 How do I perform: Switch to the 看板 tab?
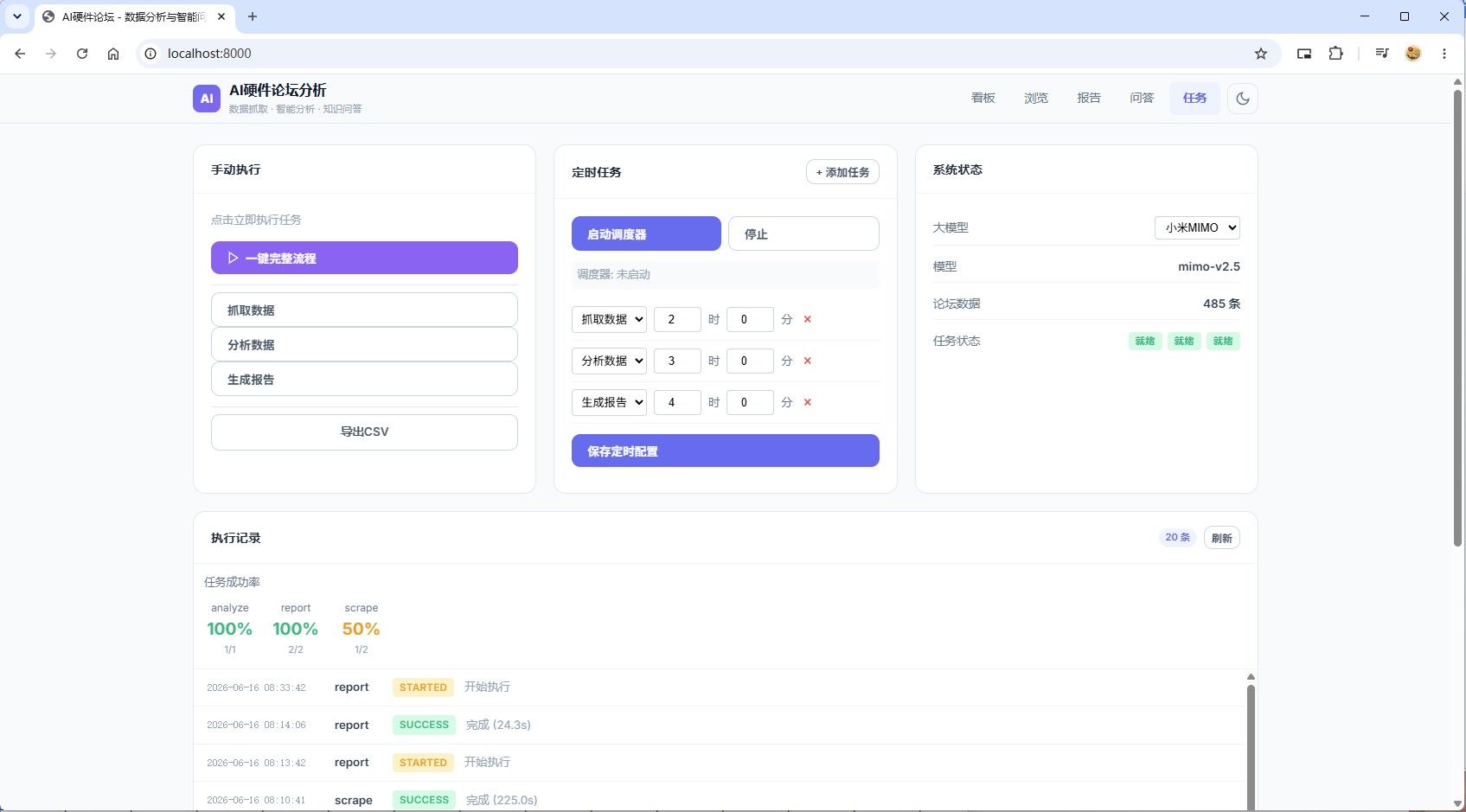point(983,99)
